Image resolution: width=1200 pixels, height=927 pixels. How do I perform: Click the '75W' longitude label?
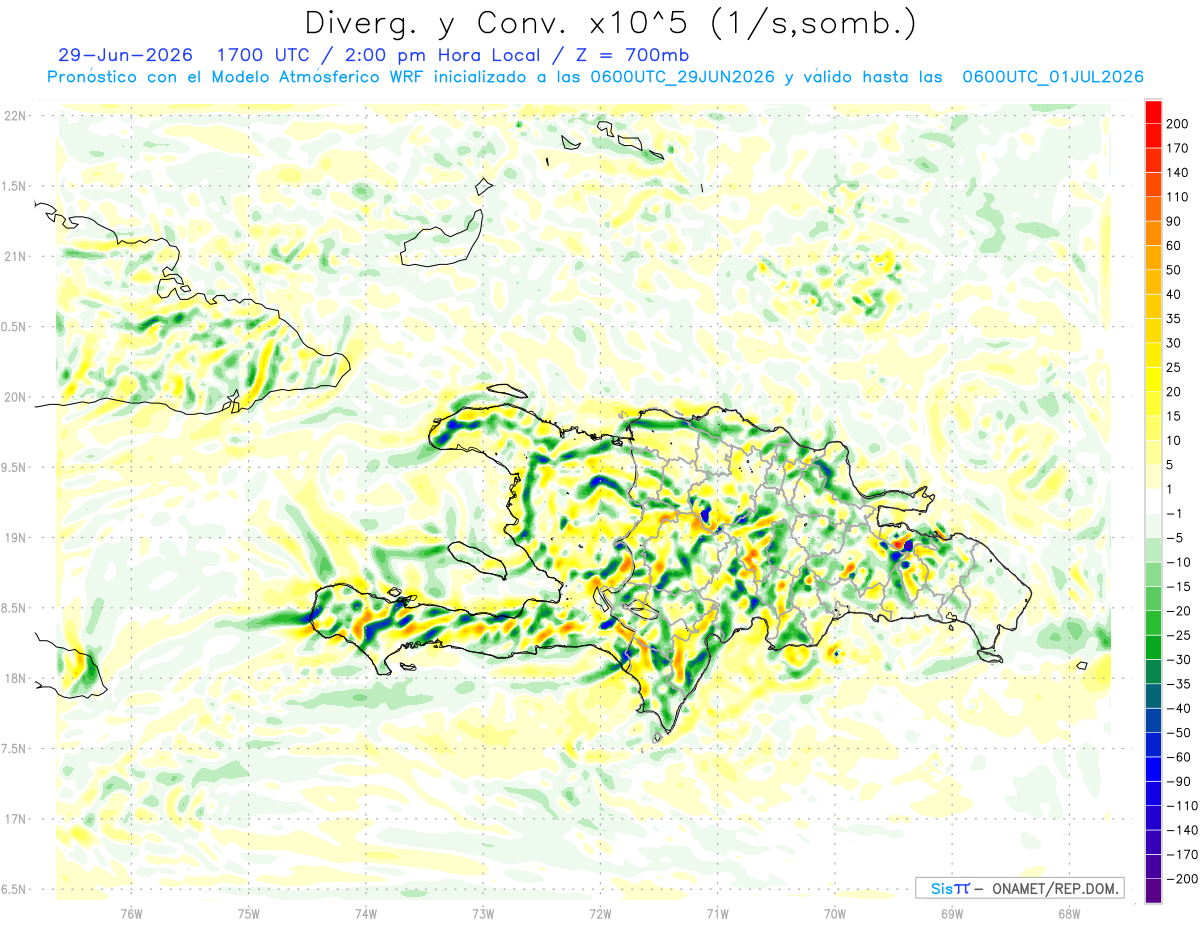(249, 912)
